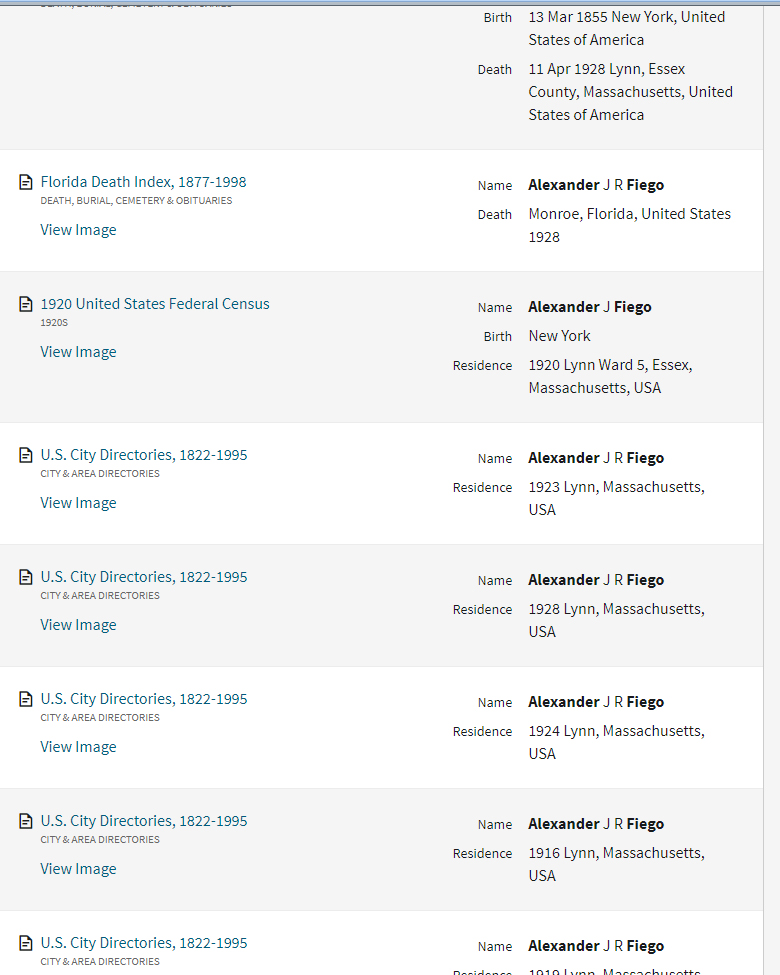The image size is (780, 975).
Task: Click the document icon next to the partially visible top record
Action: [26, 5]
